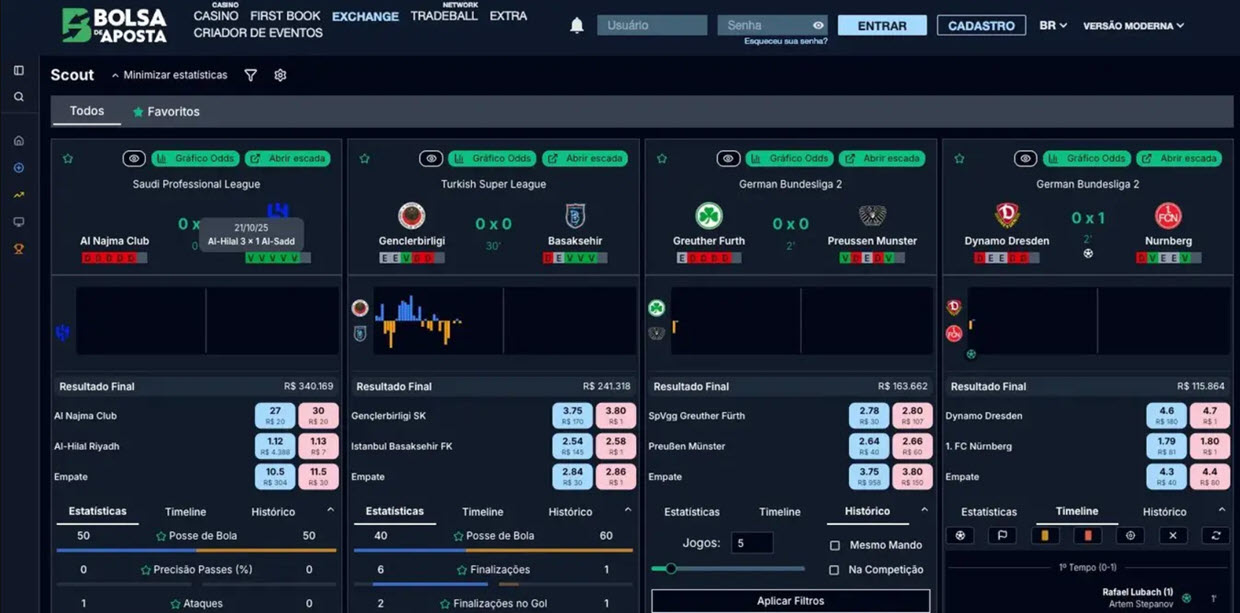
Task: Favorite the Saudi Professional League match star
Action: pos(68,159)
